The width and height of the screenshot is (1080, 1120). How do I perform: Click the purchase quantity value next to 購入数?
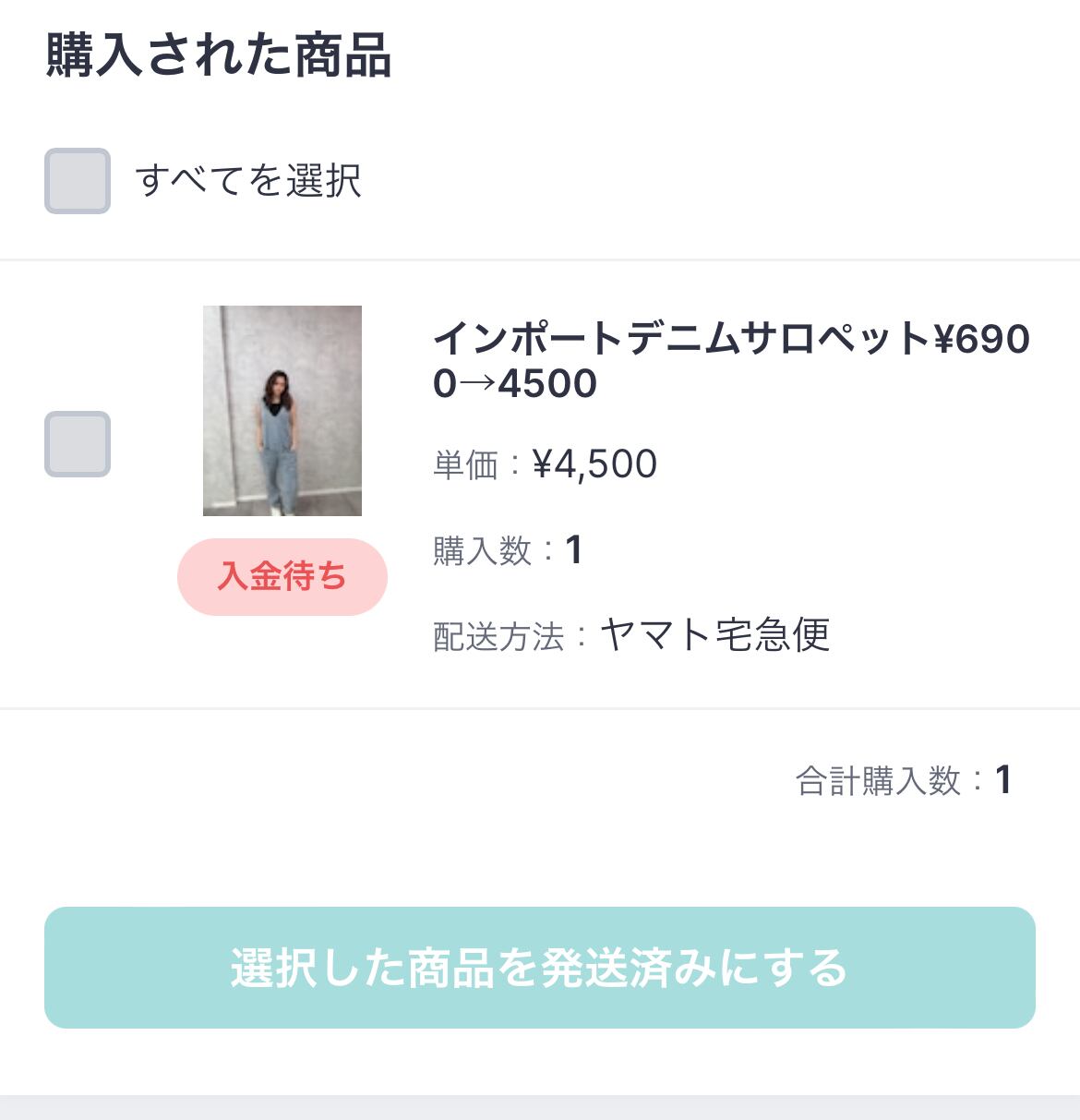pyautogui.click(x=573, y=551)
